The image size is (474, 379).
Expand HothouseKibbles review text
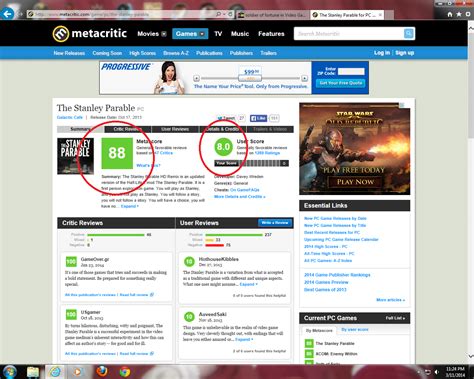248,284
